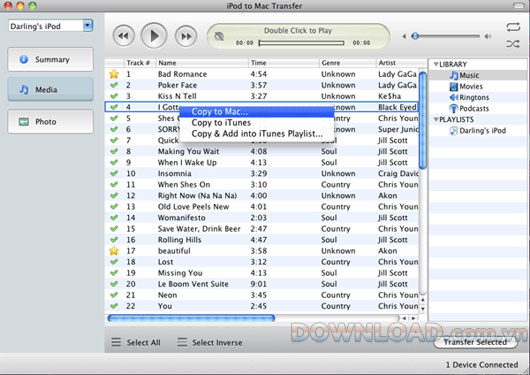The height and width of the screenshot is (375, 530).
Task: Switch to the Media section
Action: pyautogui.click(x=50, y=90)
